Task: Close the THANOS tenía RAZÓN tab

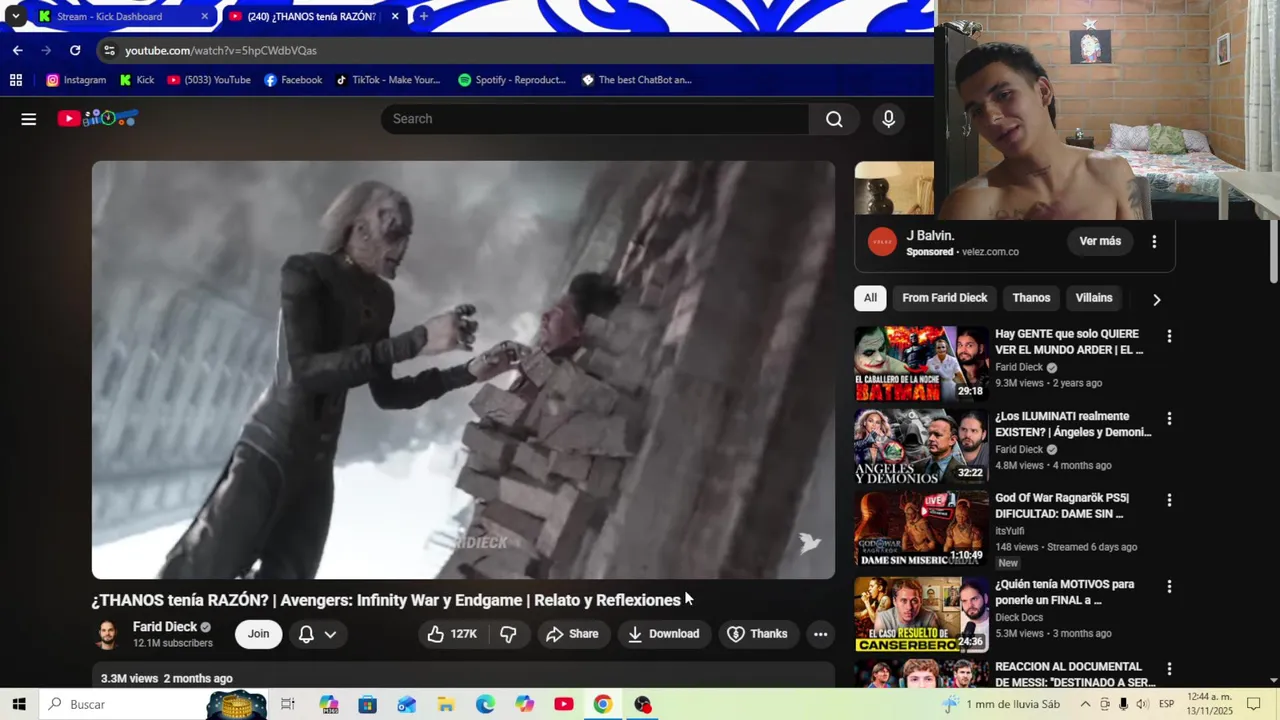Action: coord(395,16)
